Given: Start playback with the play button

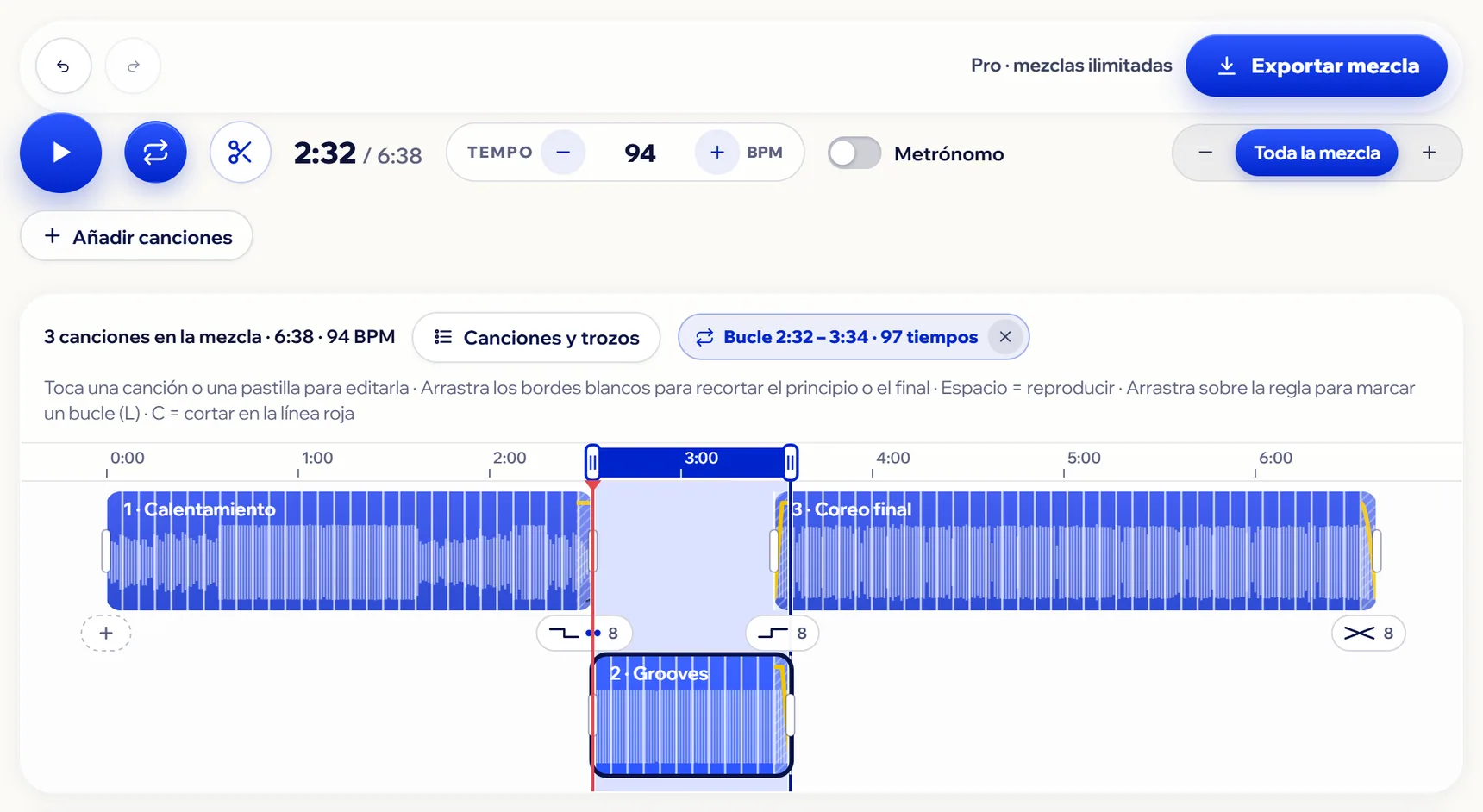Looking at the screenshot, I should click(60, 153).
